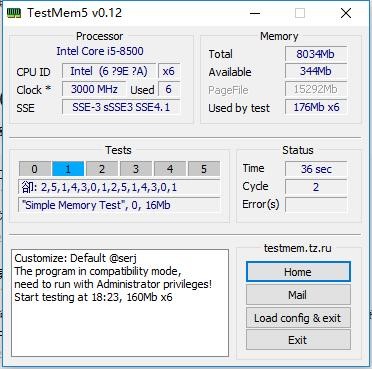Click "Start testing at 18:23" log line
This screenshot has width=372, height=369.
coord(93,297)
